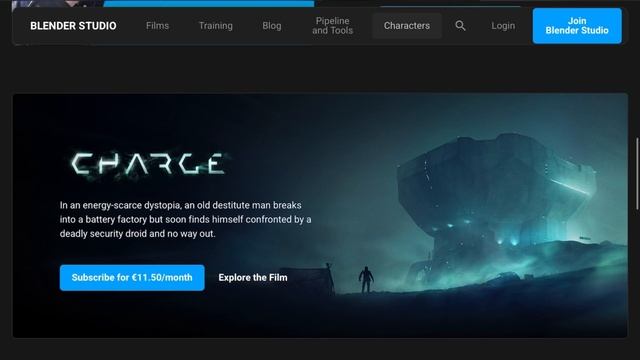Click Join Blender Studio button
This screenshot has height=360, width=640.
coord(577,26)
